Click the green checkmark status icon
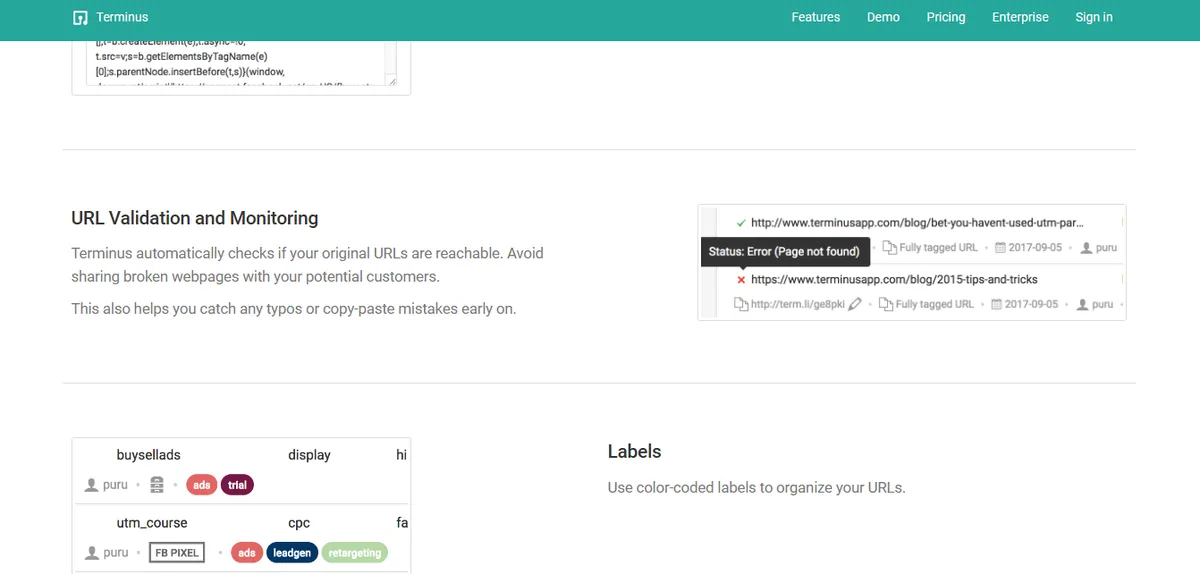This screenshot has width=1200, height=574. click(x=740, y=223)
